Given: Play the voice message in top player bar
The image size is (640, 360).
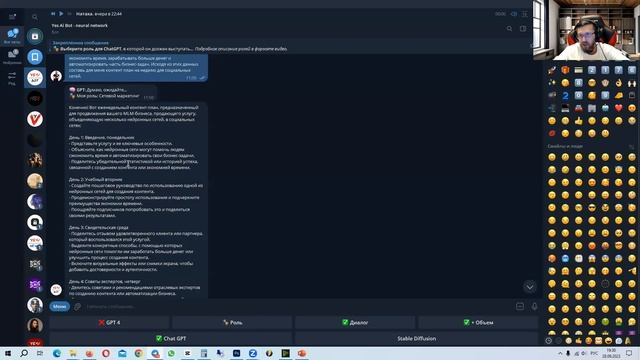Looking at the screenshot, I should point(61,13).
